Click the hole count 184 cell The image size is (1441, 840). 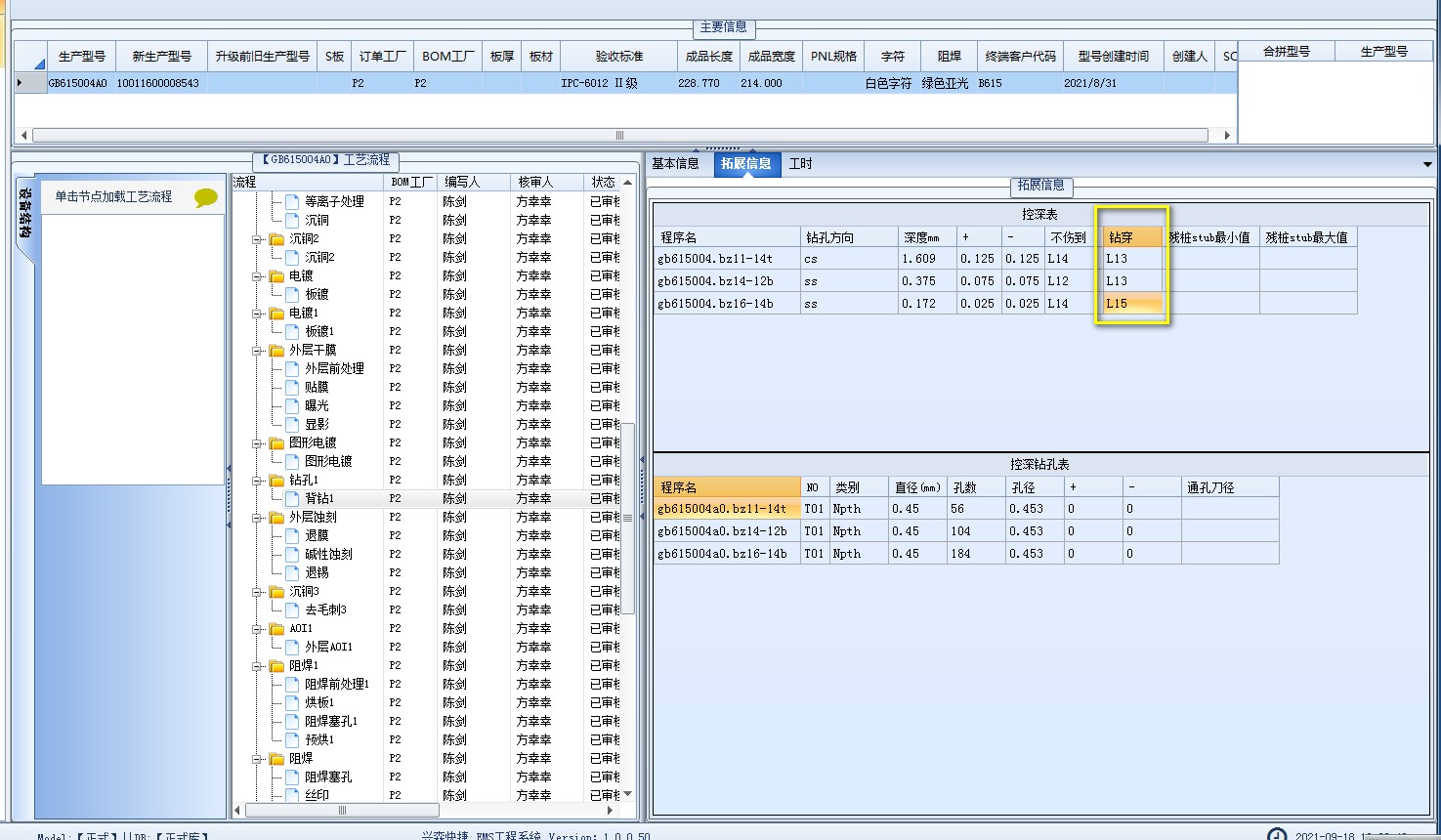tap(976, 554)
